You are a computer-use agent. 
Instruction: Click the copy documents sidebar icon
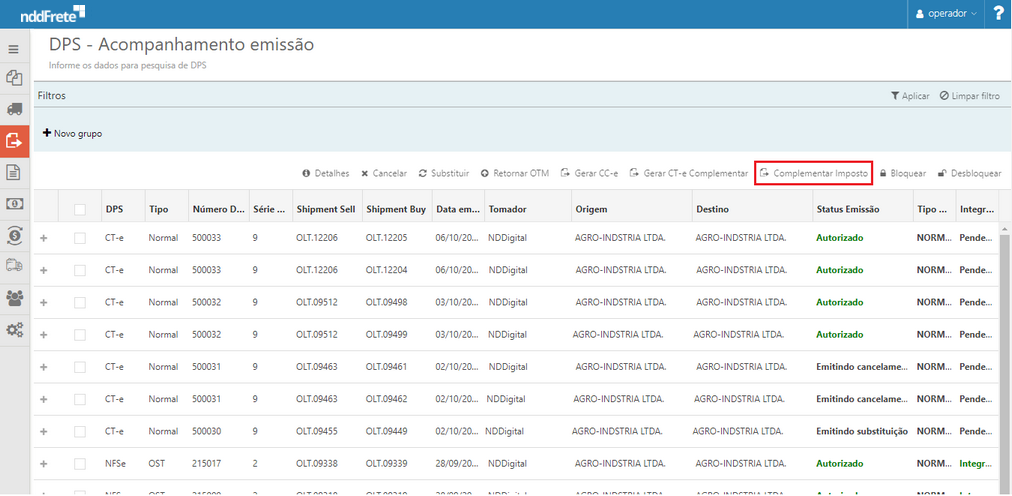[14, 78]
